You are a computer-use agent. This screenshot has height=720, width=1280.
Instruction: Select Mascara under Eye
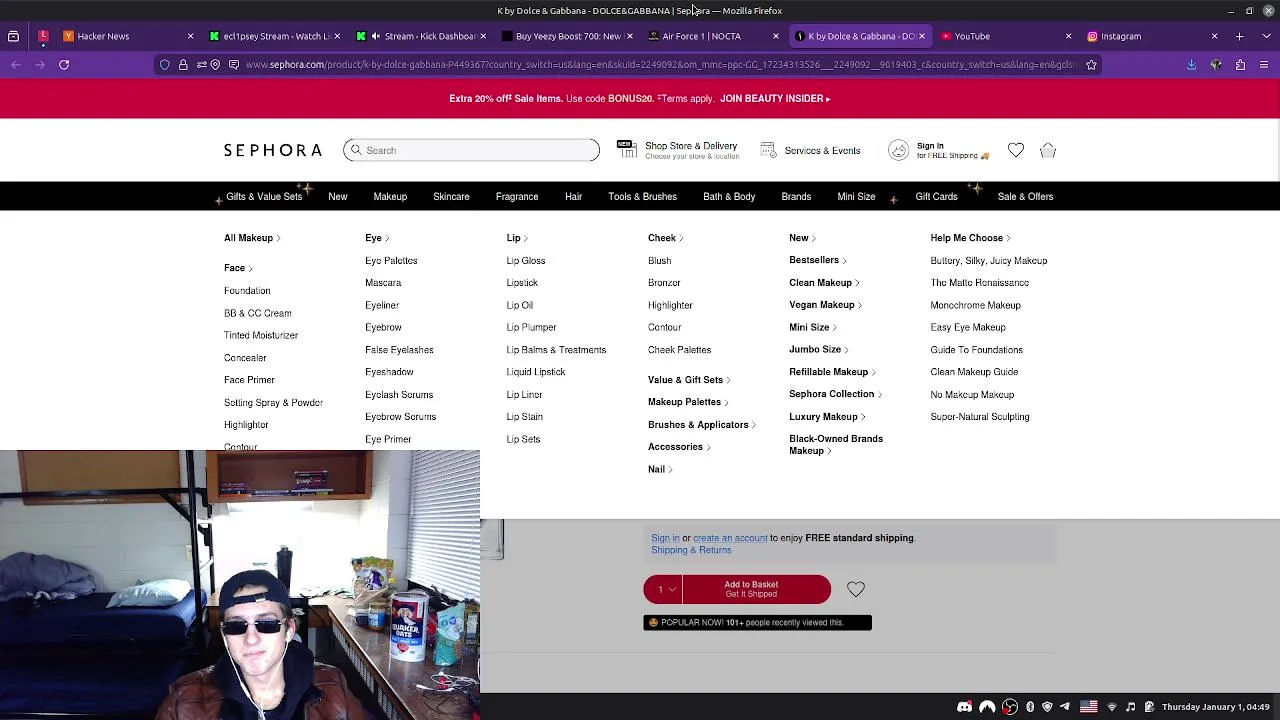click(383, 283)
